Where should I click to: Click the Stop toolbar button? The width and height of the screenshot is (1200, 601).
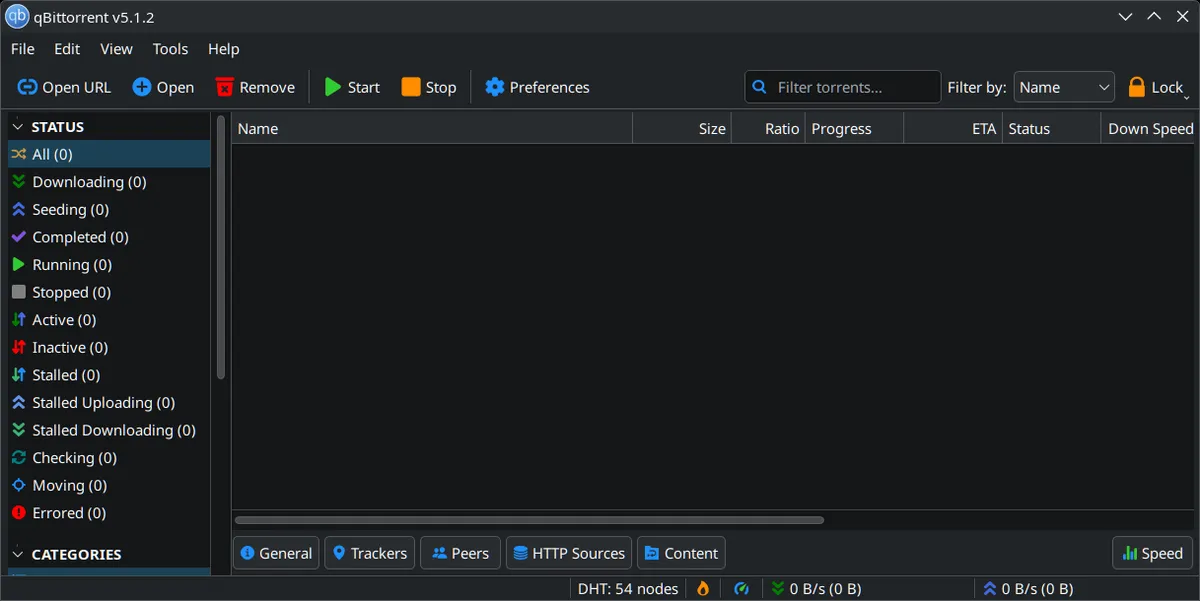(x=429, y=87)
